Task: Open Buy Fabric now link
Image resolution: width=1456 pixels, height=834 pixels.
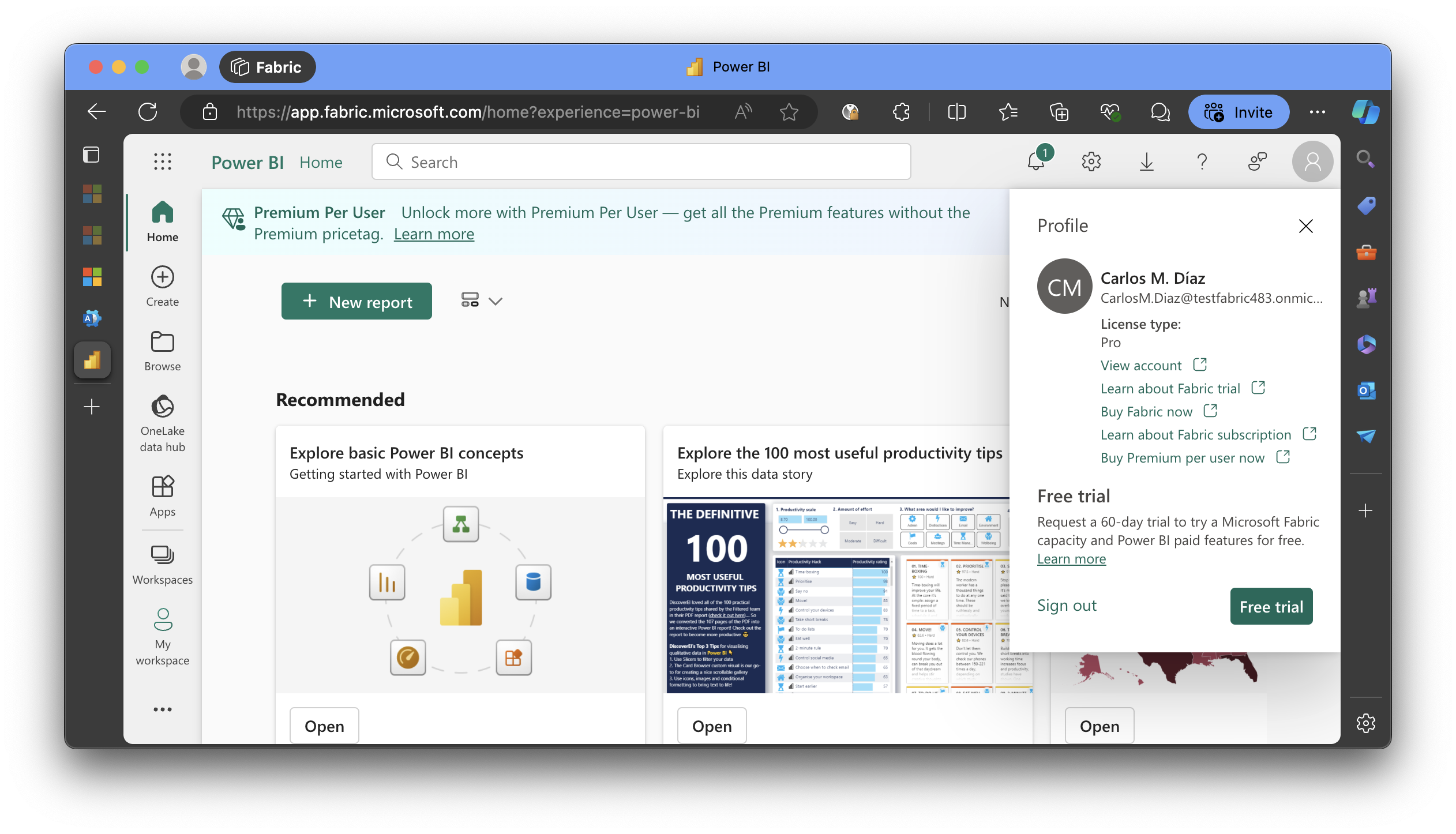Action: [x=1159, y=411]
